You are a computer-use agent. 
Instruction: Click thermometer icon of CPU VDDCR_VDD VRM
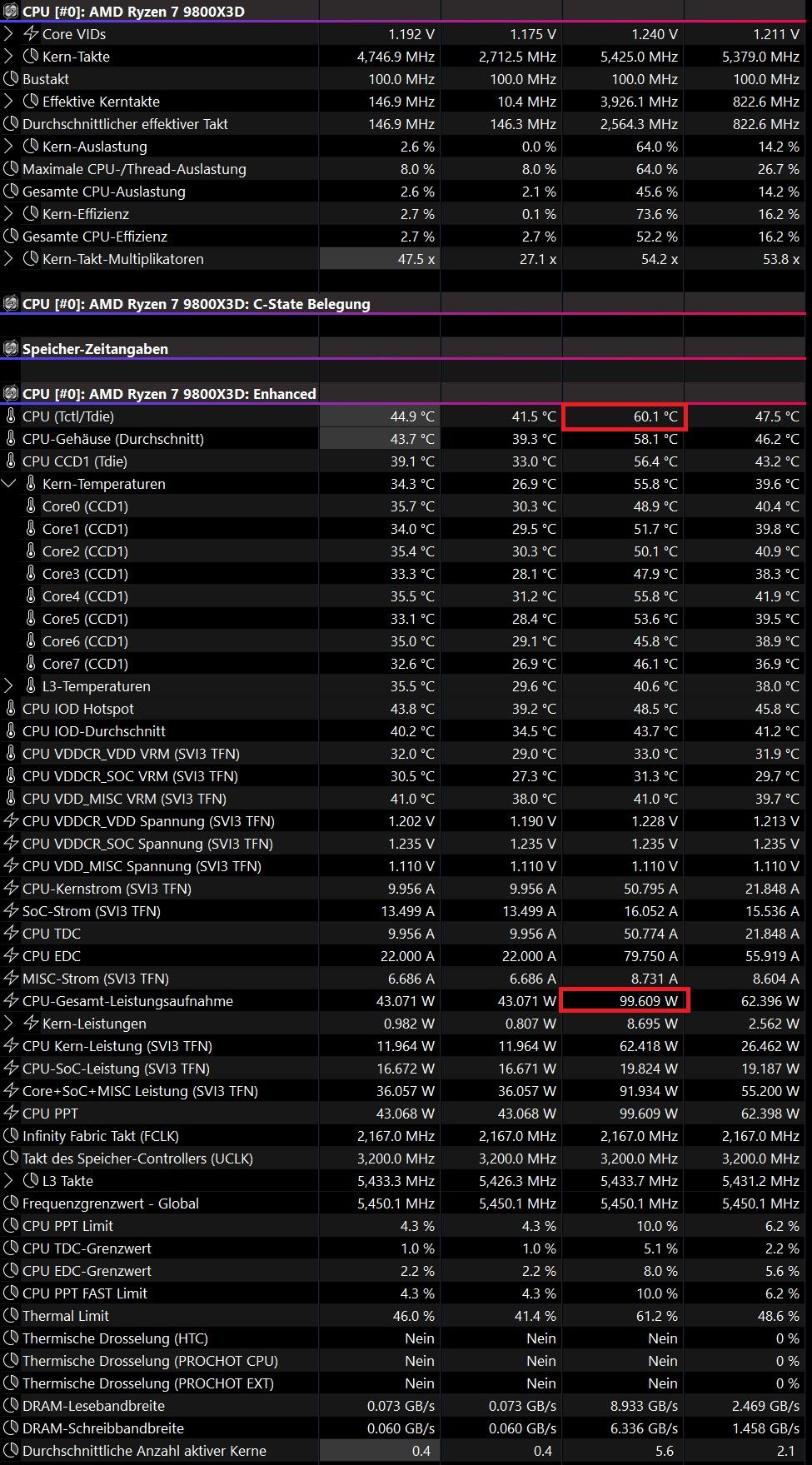11,754
